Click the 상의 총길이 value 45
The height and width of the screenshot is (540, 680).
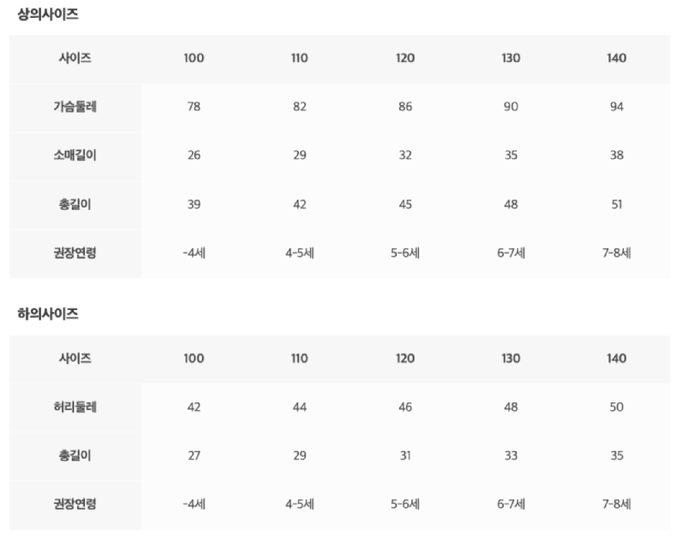(x=405, y=205)
